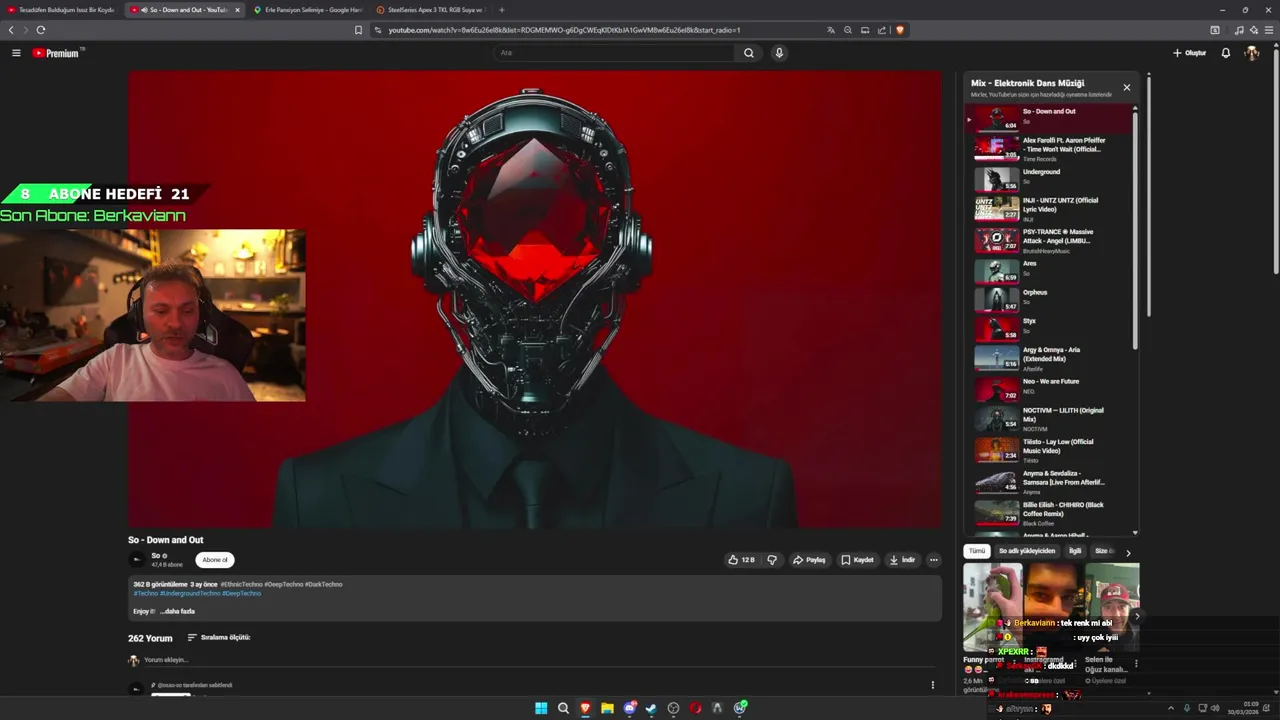Like the video with thumbs-up 12 B
The image size is (1280, 720).
click(741, 560)
